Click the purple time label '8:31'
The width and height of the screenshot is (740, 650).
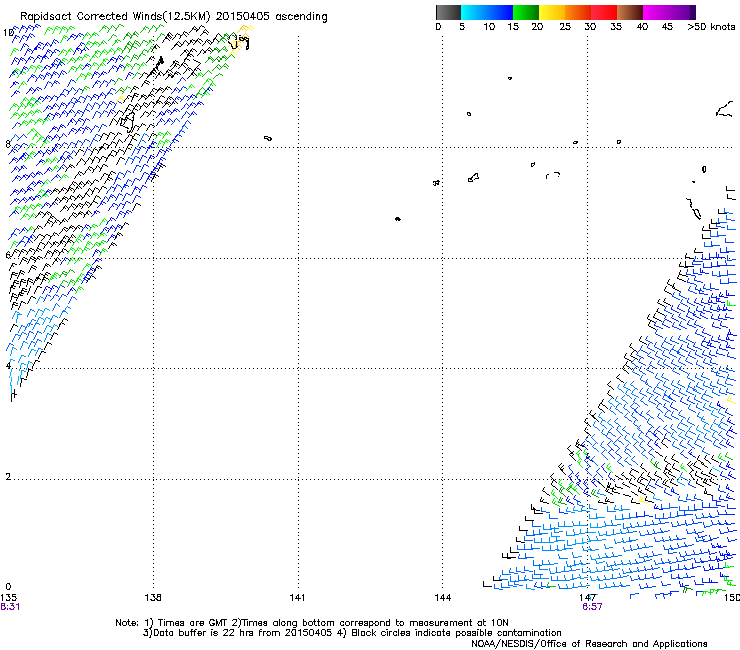(10, 607)
